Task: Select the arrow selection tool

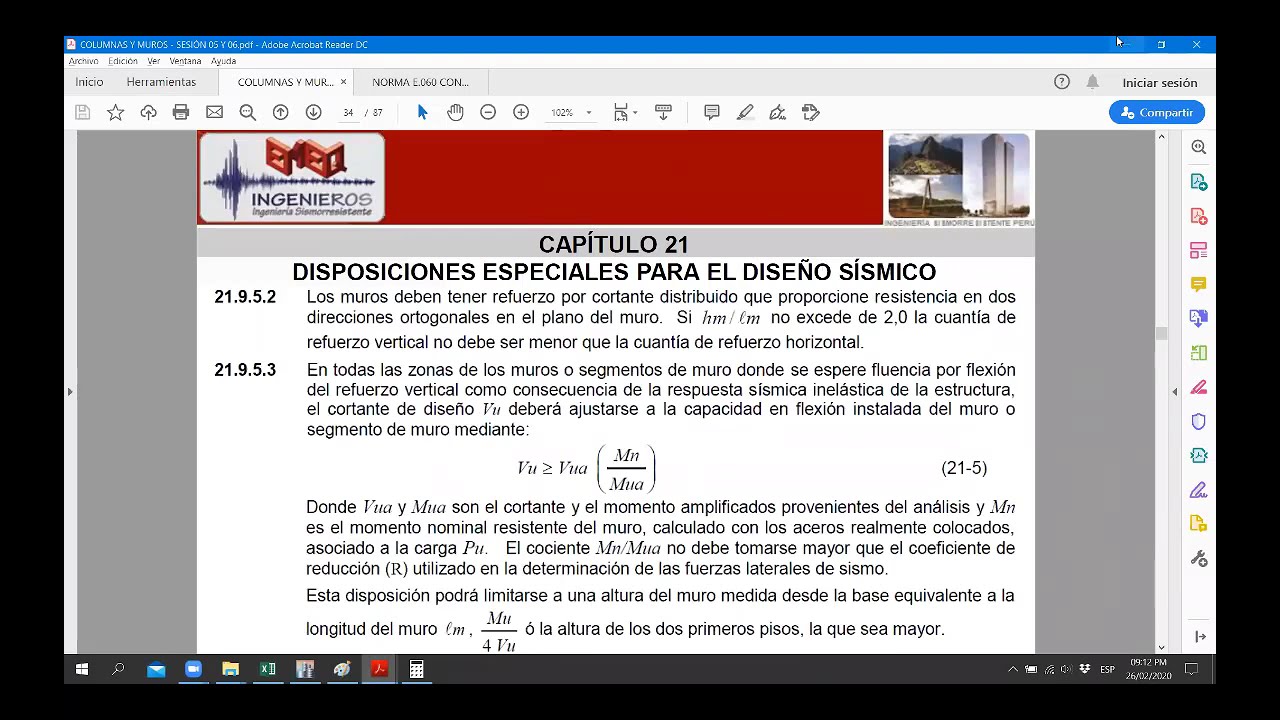Action: pos(422,113)
